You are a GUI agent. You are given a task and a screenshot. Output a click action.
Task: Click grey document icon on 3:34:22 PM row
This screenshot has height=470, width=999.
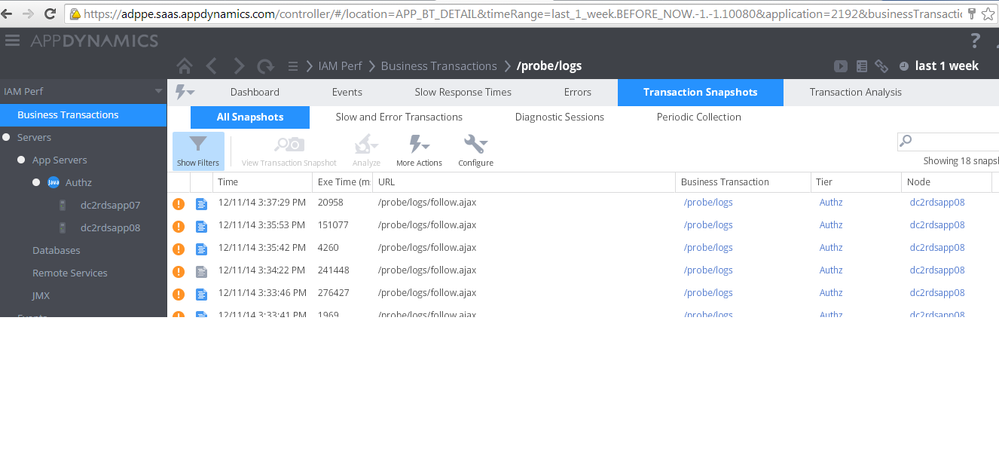(201, 271)
